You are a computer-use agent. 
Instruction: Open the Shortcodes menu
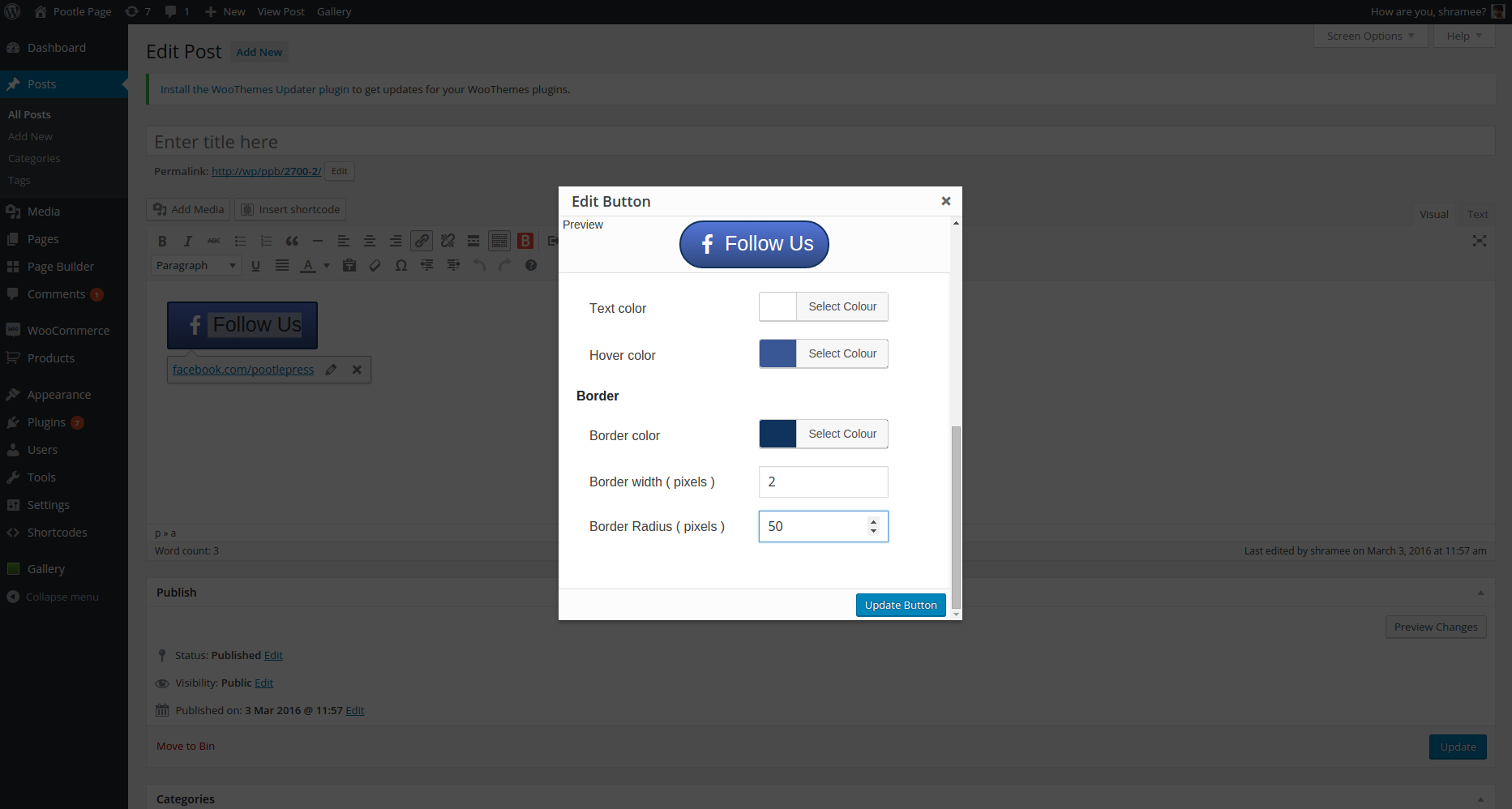coord(64,533)
